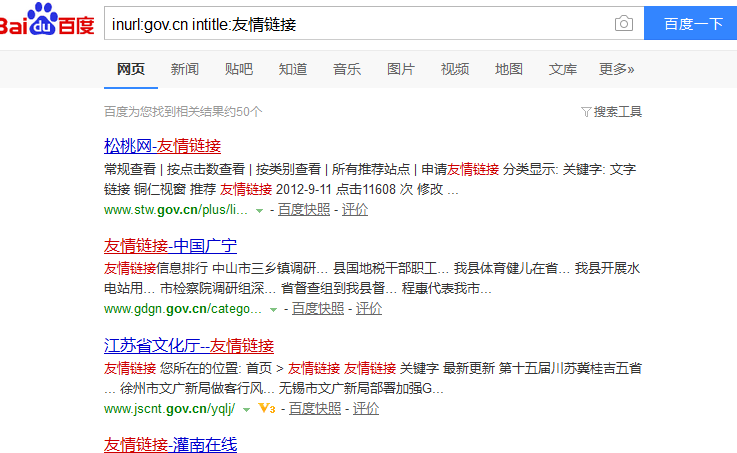Click URL www.jscnt.gov.cn/yqlj/
The image size is (737, 453).
169,409
